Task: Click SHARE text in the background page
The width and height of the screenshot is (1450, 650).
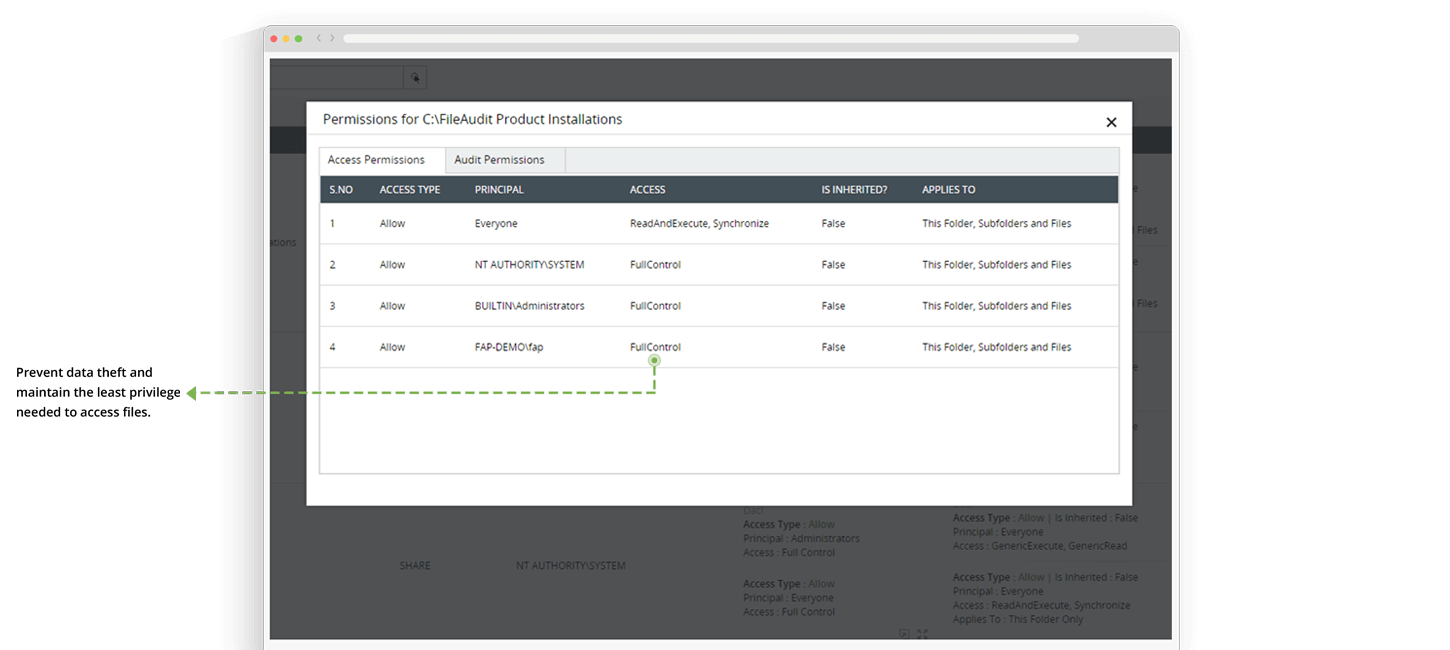Action: pos(415,566)
